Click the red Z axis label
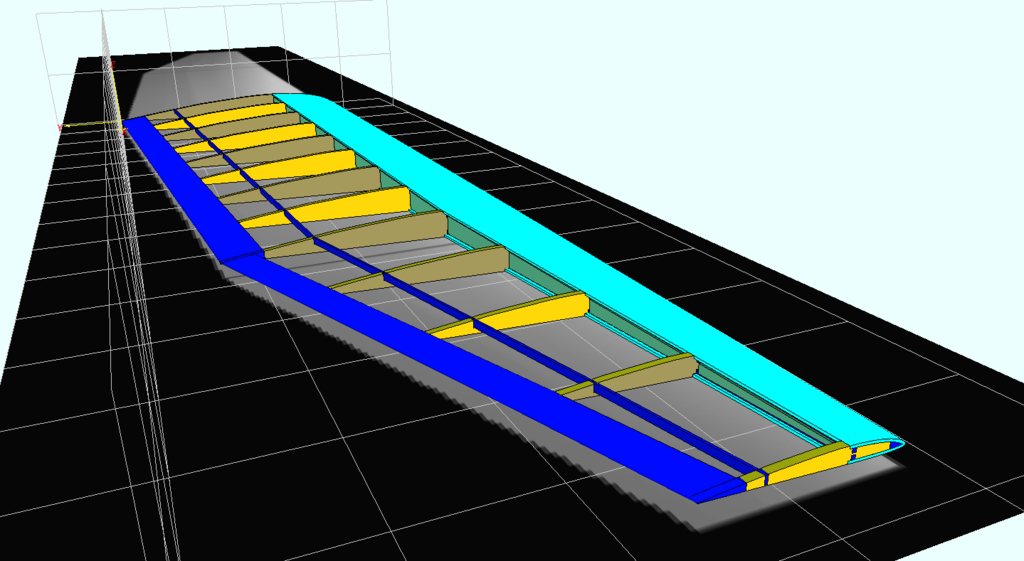 click(112, 64)
